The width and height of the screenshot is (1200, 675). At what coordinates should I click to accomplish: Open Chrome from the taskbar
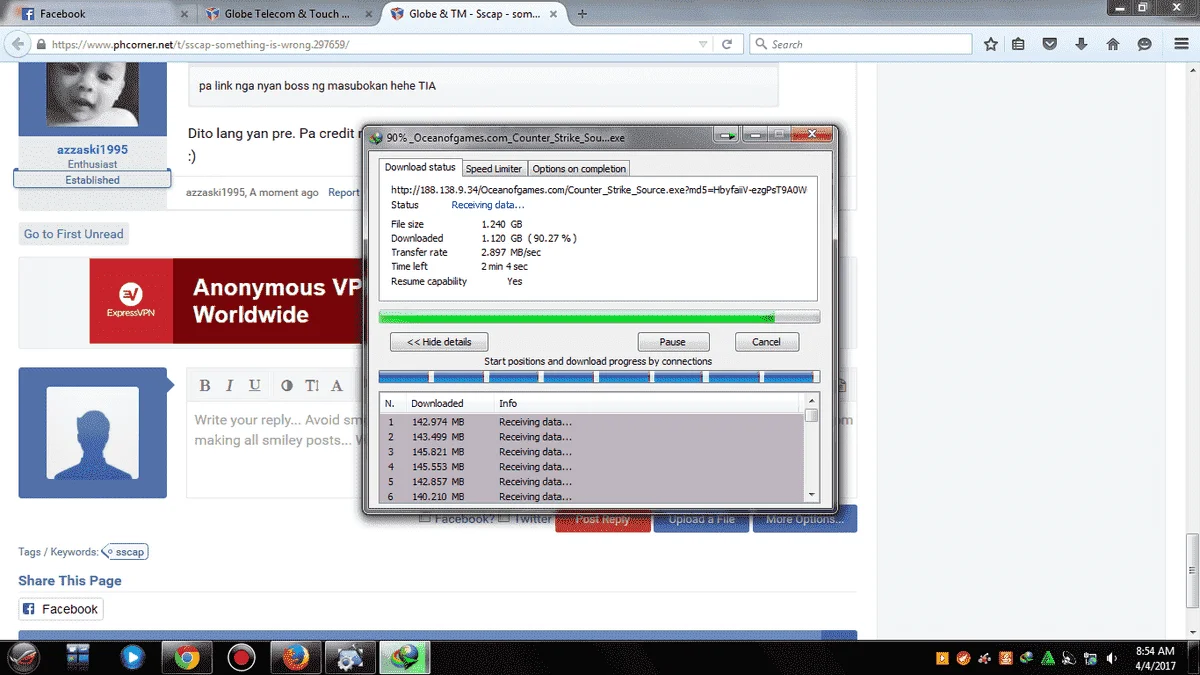click(x=186, y=657)
